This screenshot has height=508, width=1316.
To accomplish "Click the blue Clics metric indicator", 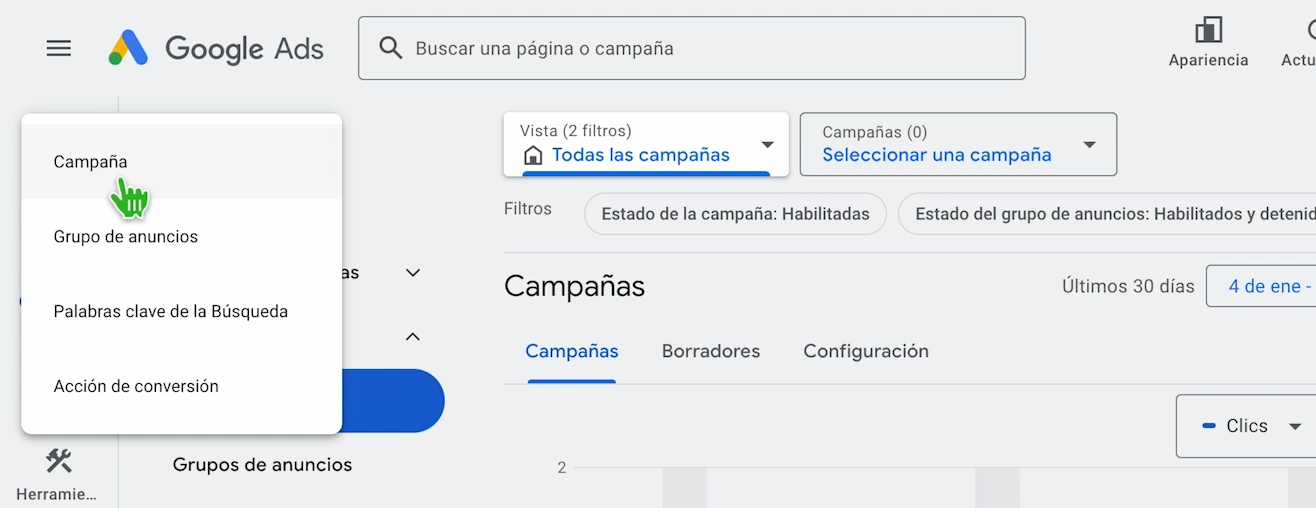I will (x=1208, y=426).
